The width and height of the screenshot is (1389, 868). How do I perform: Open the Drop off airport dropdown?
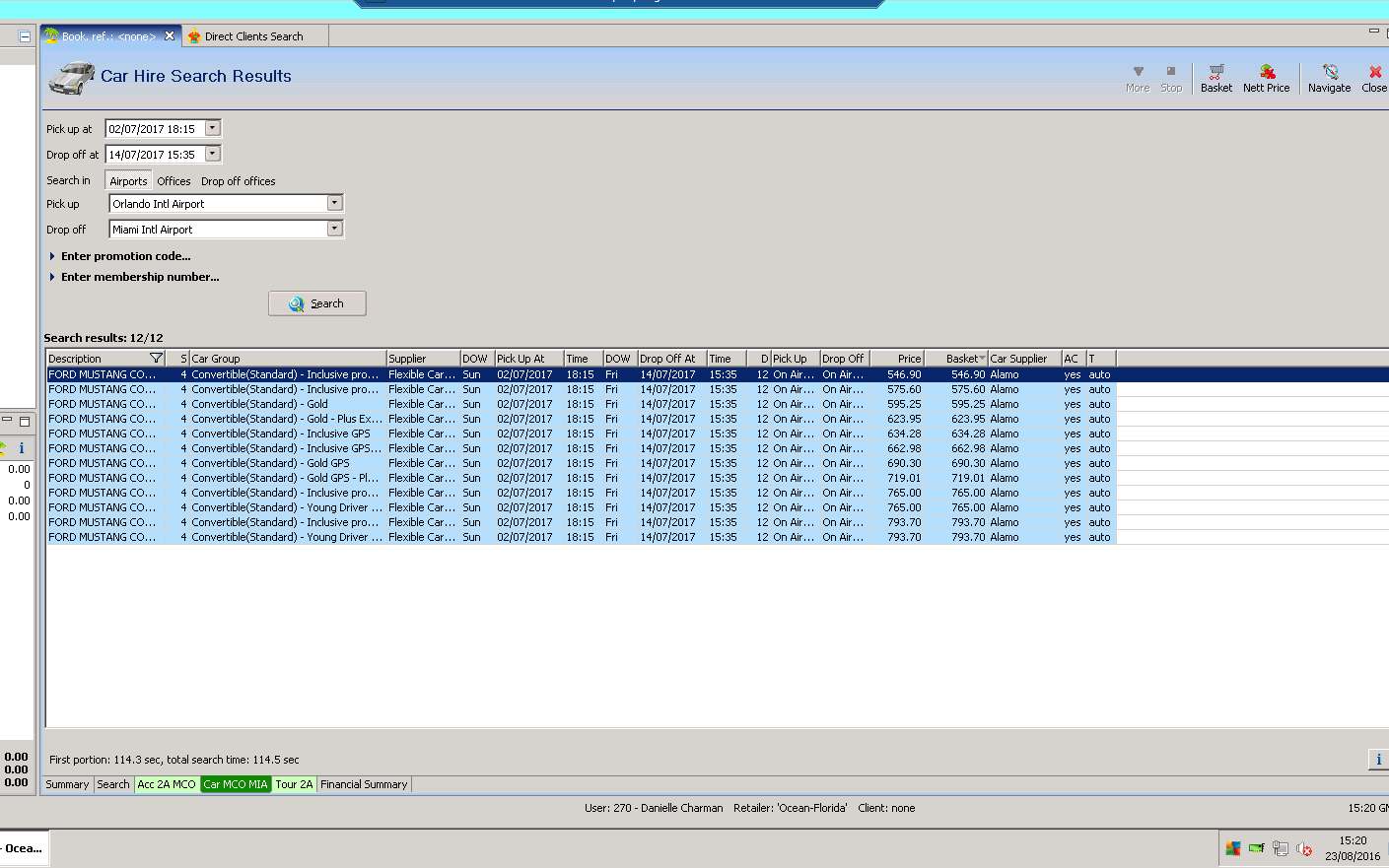click(335, 229)
